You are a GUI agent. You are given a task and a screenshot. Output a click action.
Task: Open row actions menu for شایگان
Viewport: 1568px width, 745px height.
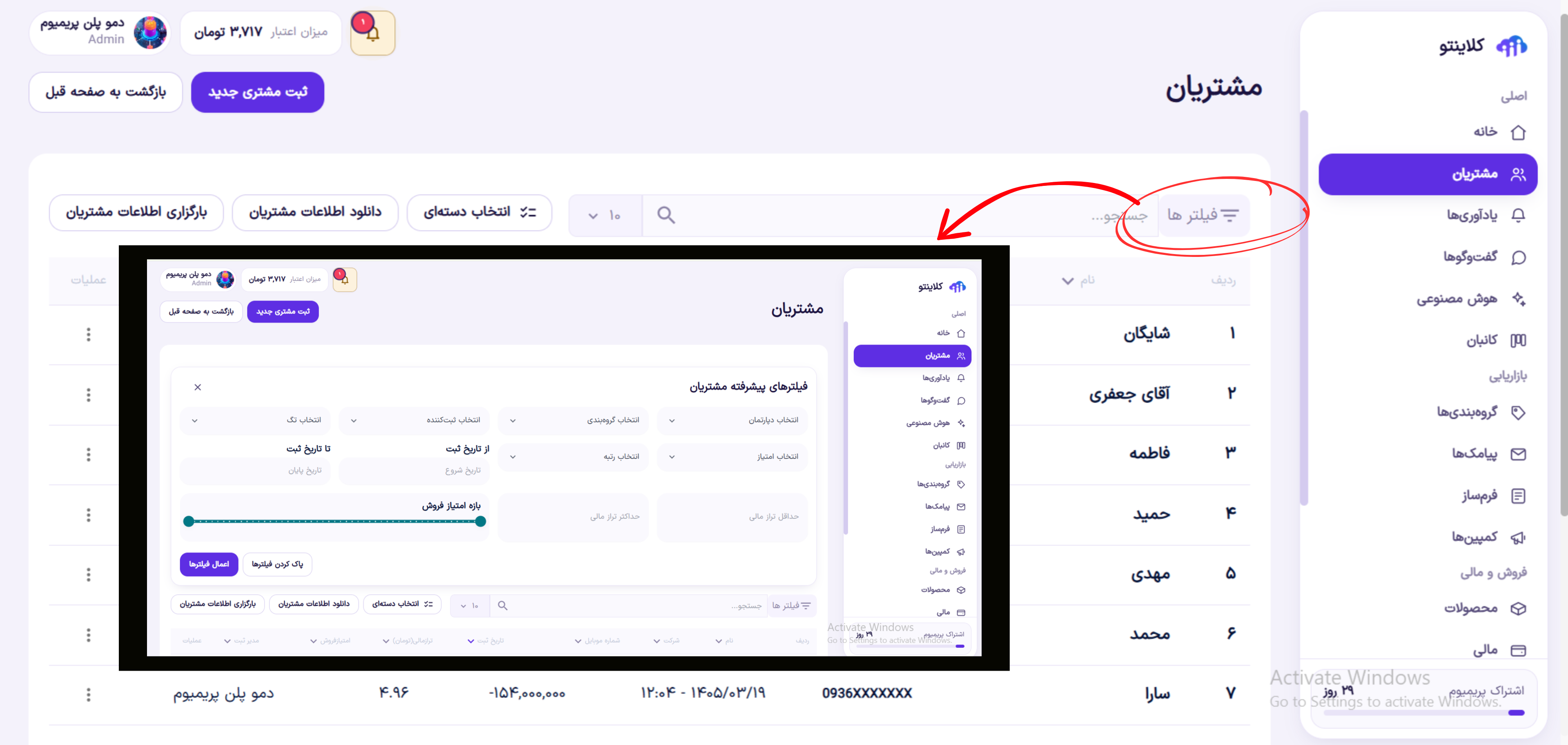coord(88,334)
